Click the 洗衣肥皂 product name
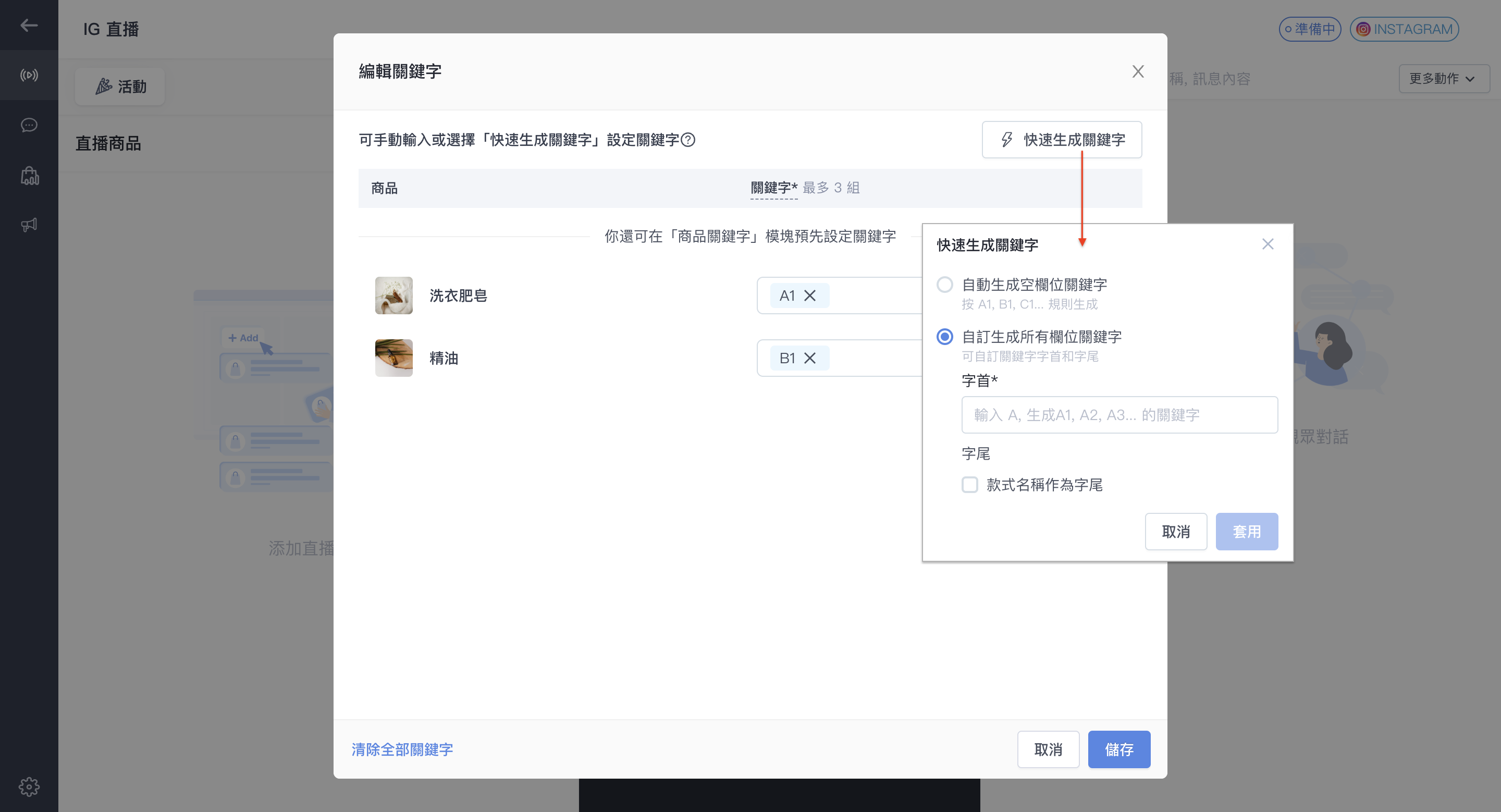The image size is (1501, 812). (458, 296)
